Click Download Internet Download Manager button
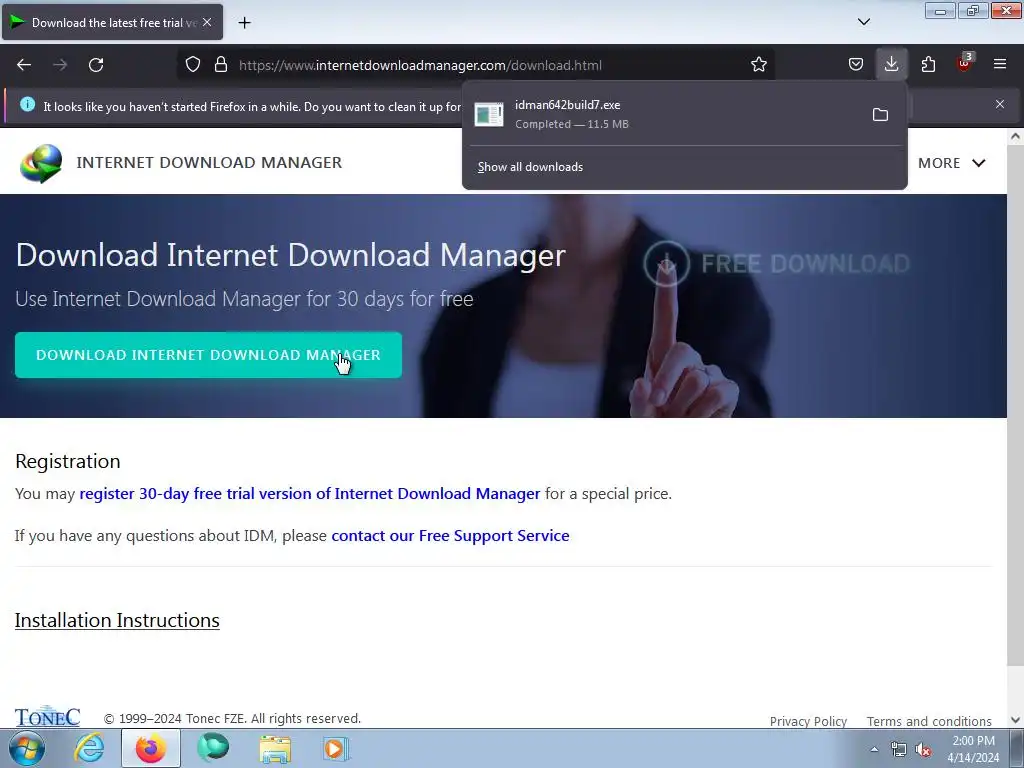Image resolution: width=1024 pixels, height=768 pixels. tap(208, 355)
